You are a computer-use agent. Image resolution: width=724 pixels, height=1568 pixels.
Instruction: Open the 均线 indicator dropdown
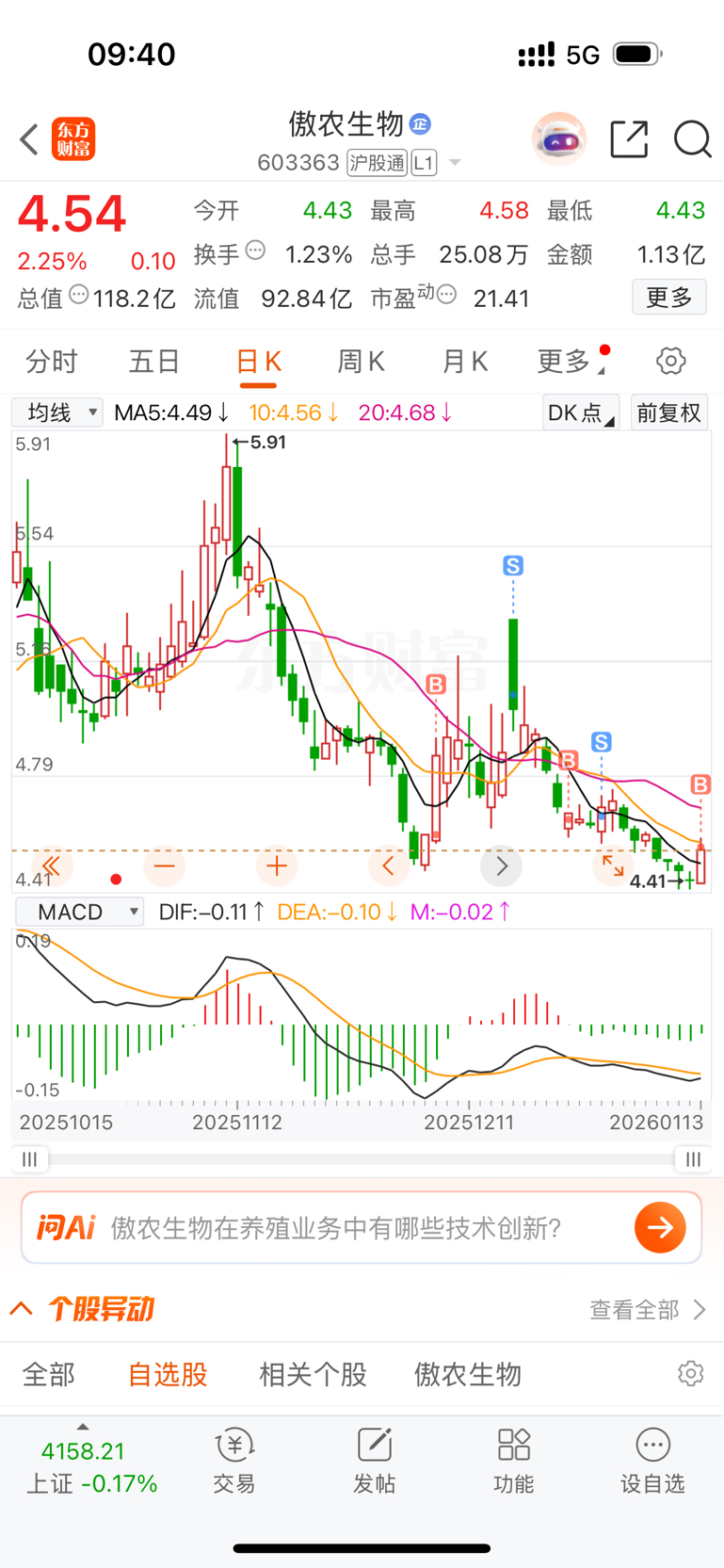click(56, 412)
